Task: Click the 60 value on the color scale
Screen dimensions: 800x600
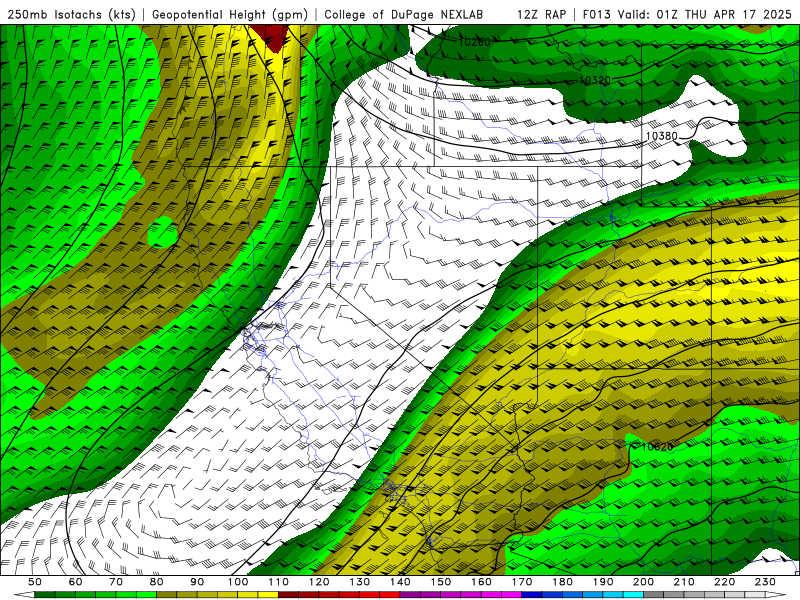Action: click(x=76, y=582)
